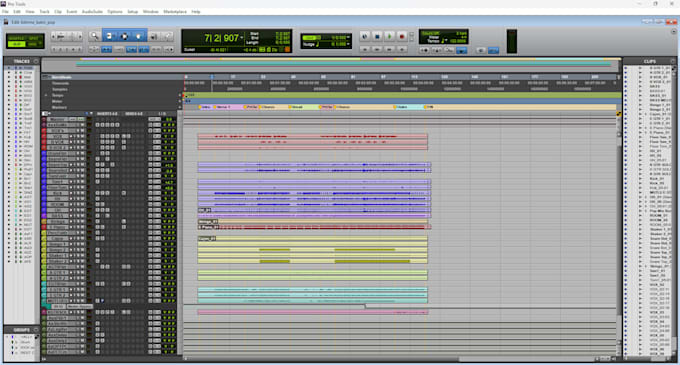Image resolution: width=680 pixels, height=365 pixels.
Task: Toggle Wait for Note MIDI button
Action: click(x=424, y=50)
